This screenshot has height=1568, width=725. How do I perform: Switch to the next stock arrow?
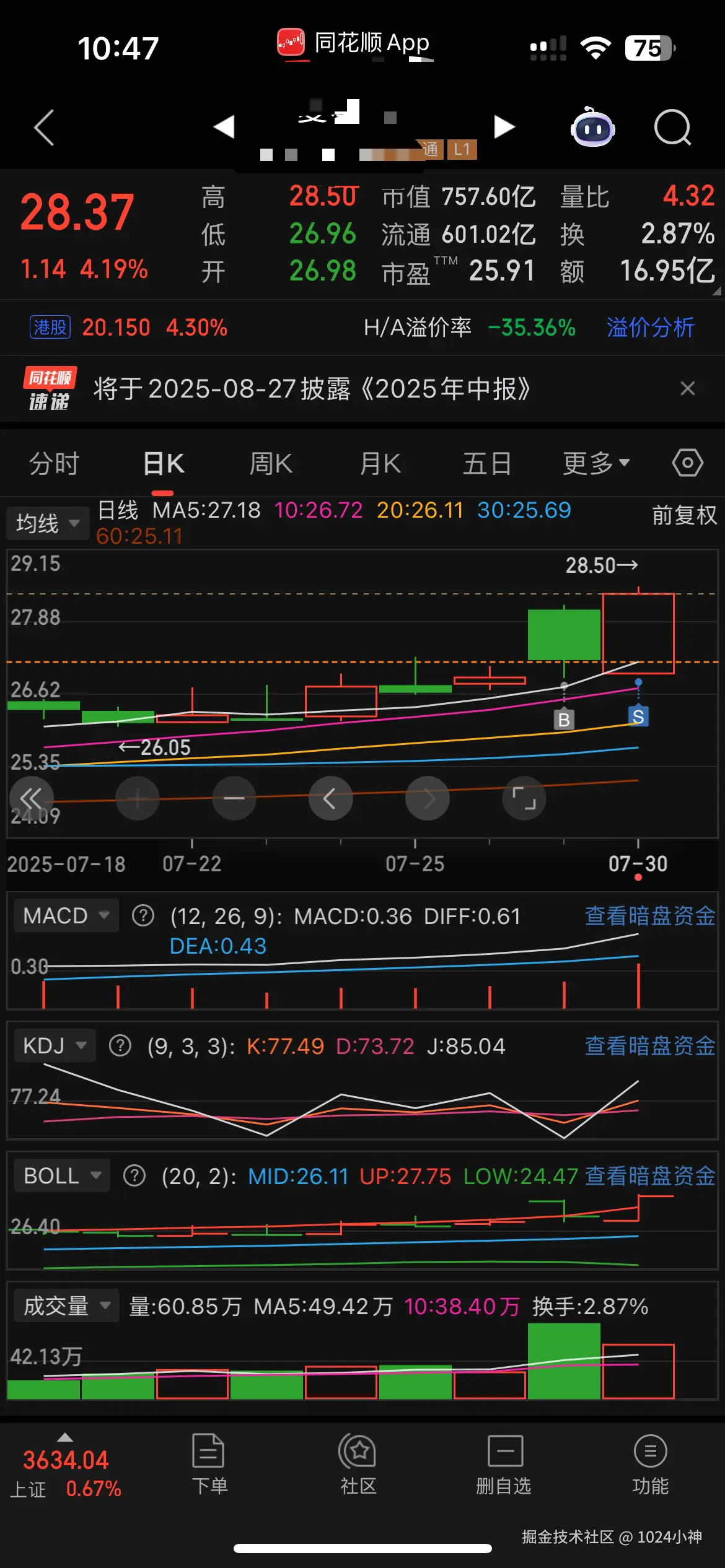(x=504, y=127)
